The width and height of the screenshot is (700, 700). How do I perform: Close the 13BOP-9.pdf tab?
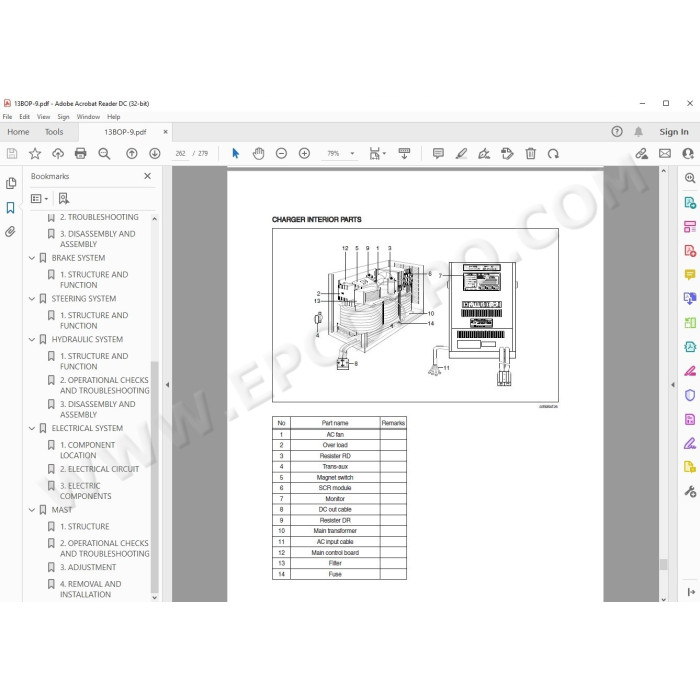point(166,132)
